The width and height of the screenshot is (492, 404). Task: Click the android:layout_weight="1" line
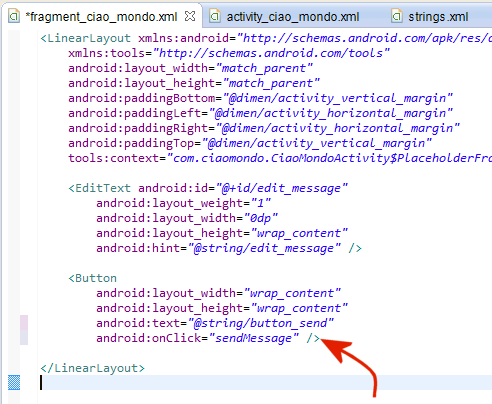click(184, 203)
